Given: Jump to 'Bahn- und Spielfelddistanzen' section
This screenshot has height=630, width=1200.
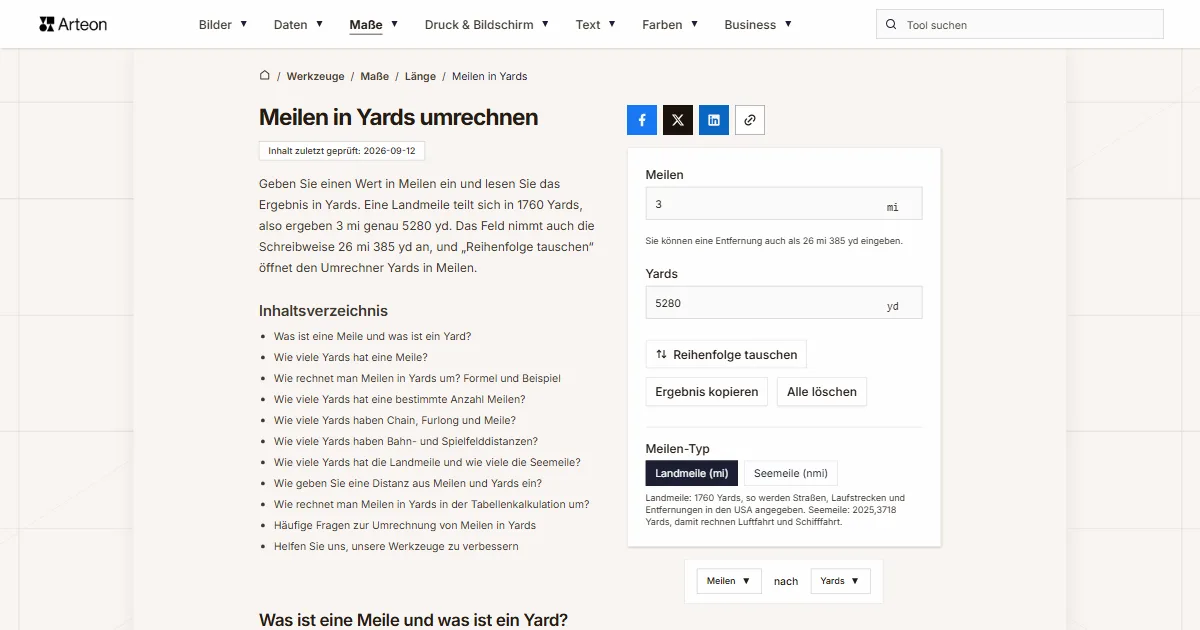Looking at the screenshot, I should 406,441.
